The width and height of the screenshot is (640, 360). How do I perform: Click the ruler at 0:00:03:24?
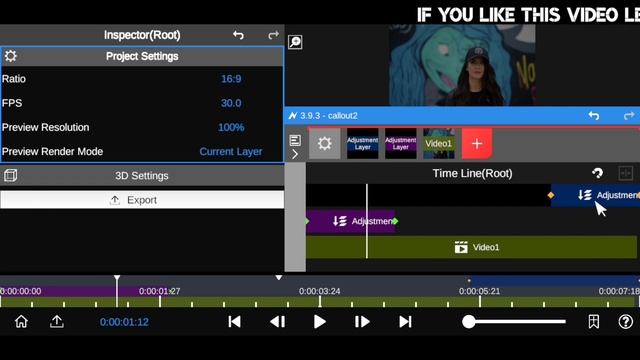[x=320, y=291]
